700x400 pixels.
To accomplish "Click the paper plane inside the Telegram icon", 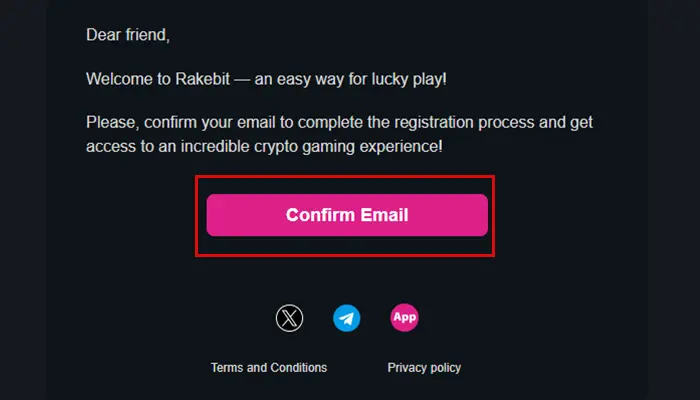I will pos(346,319).
